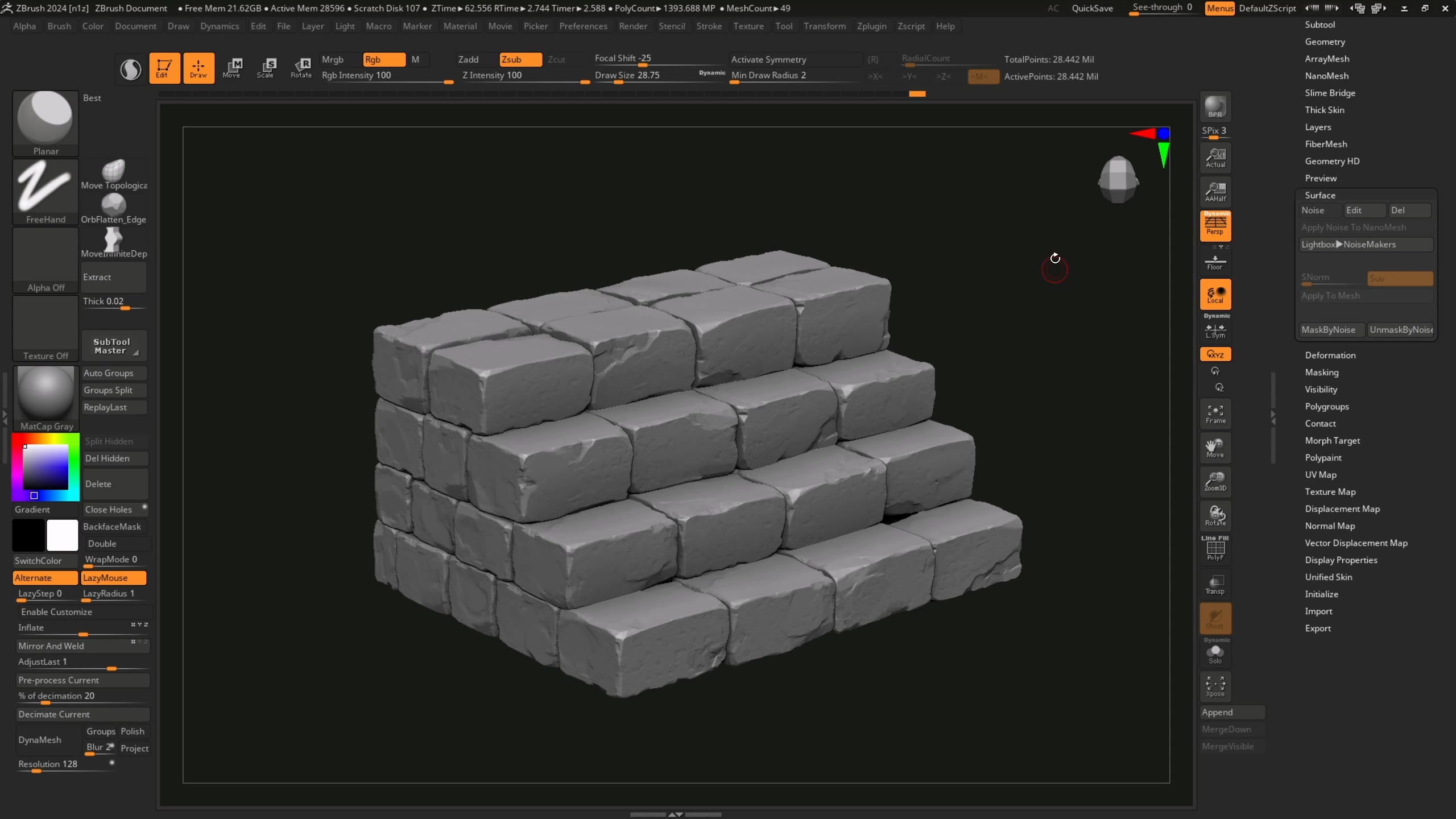Toggle Transp transparency icon

(x=1215, y=584)
